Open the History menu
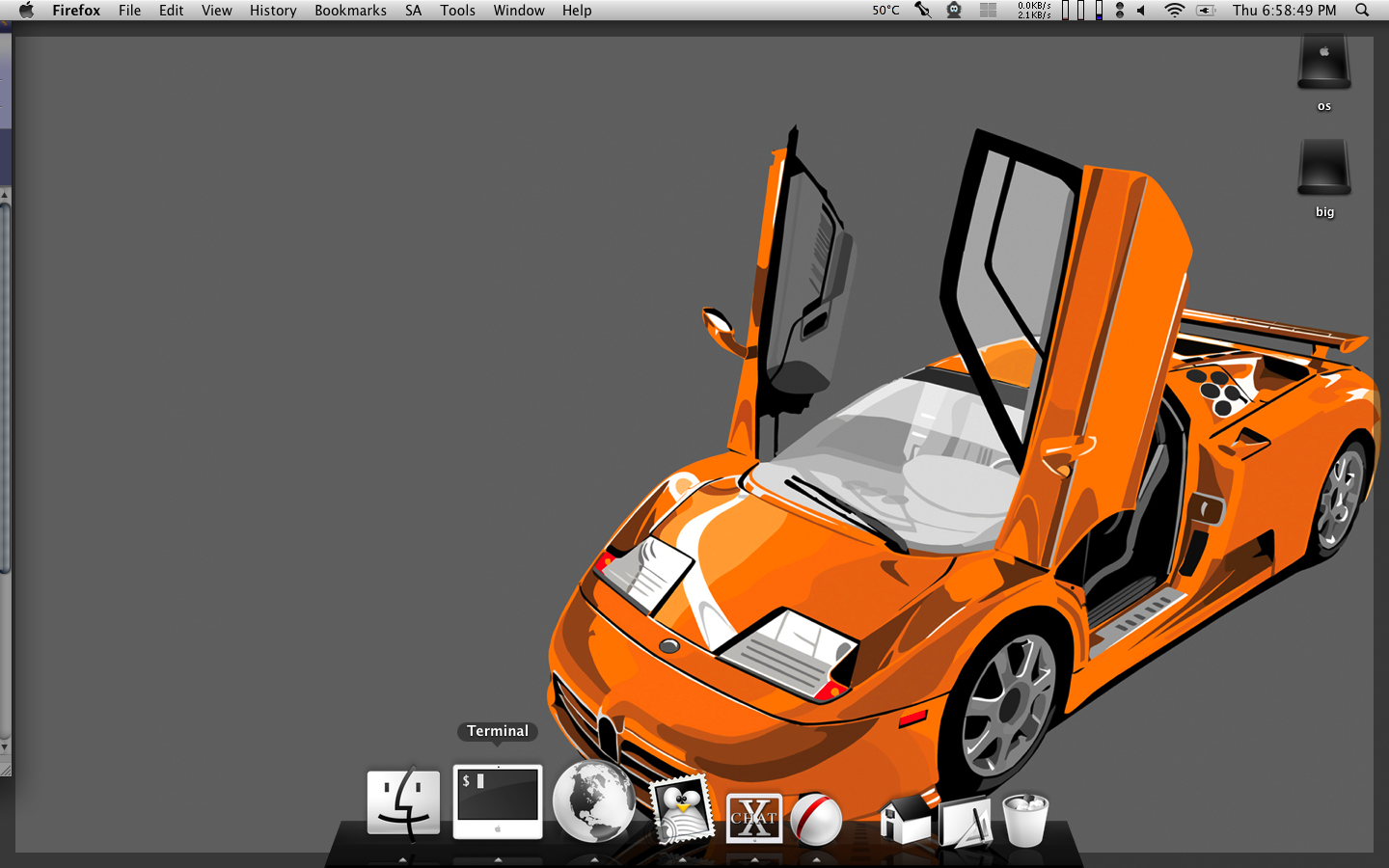1389x868 pixels. (x=273, y=11)
